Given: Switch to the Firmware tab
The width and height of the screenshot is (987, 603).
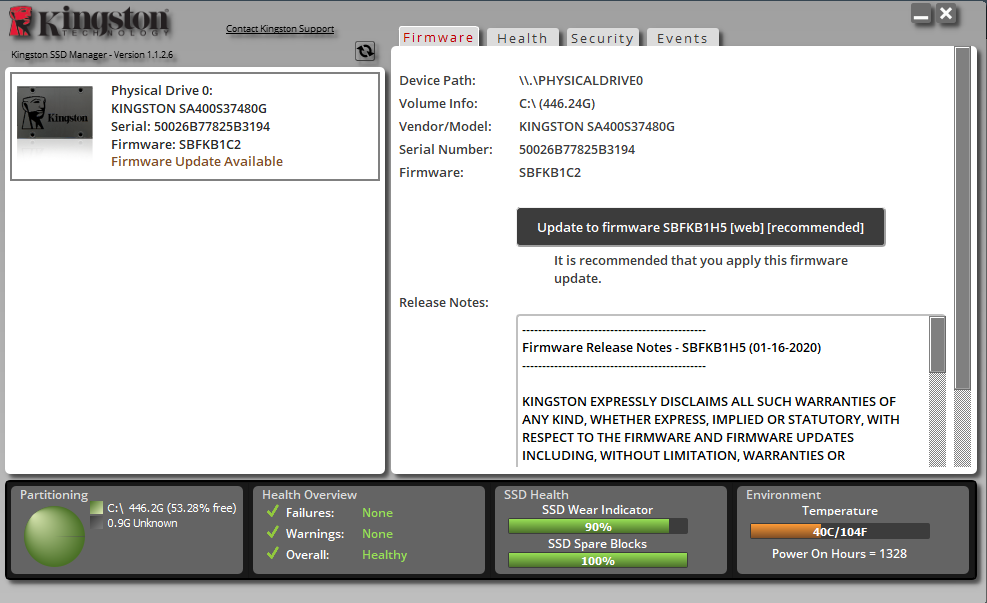Looking at the screenshot, I should 439,38.
